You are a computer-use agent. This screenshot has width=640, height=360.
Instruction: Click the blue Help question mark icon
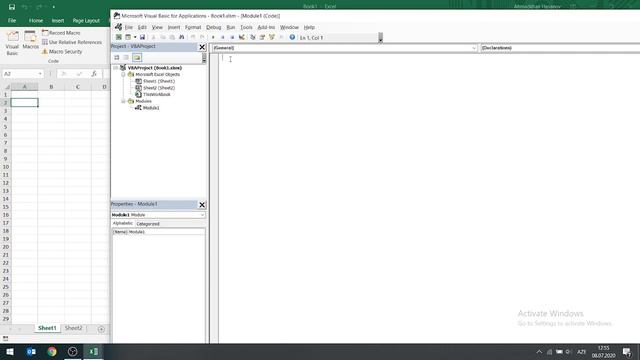[292, 37]
